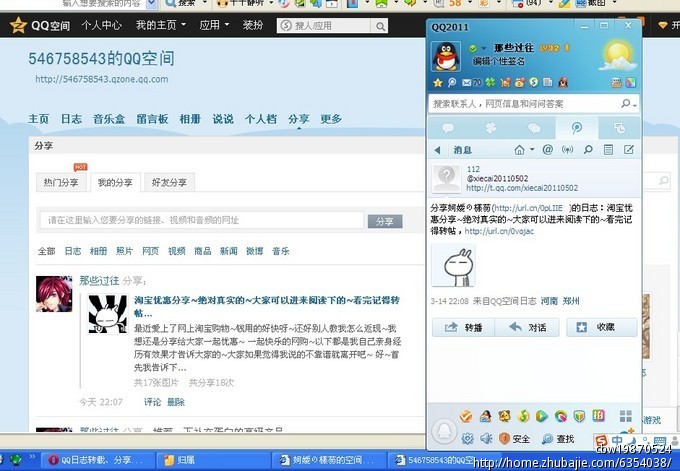Open http://t.qq.com/xiecai20110502 link
Viewport: 680px width, 471px height.
click(522, 188)
